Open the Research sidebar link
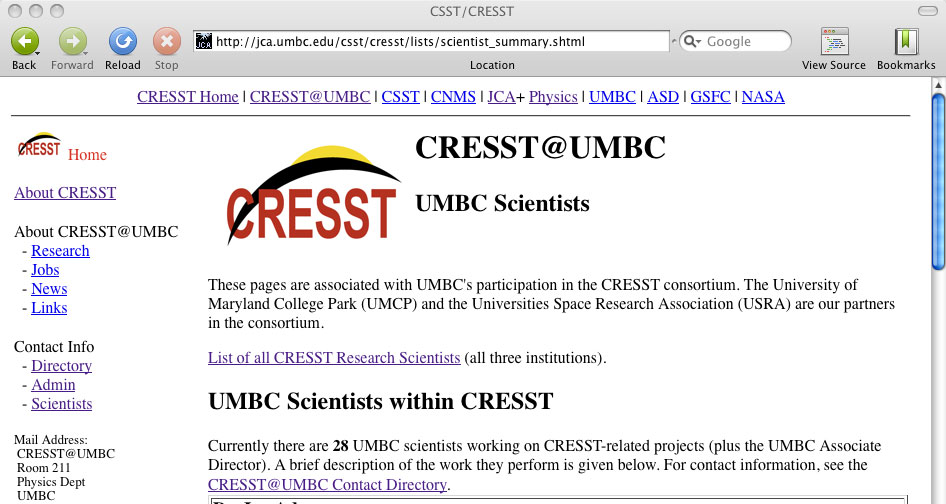The height and width of the screenshot is (504, 946). point(60,250)
